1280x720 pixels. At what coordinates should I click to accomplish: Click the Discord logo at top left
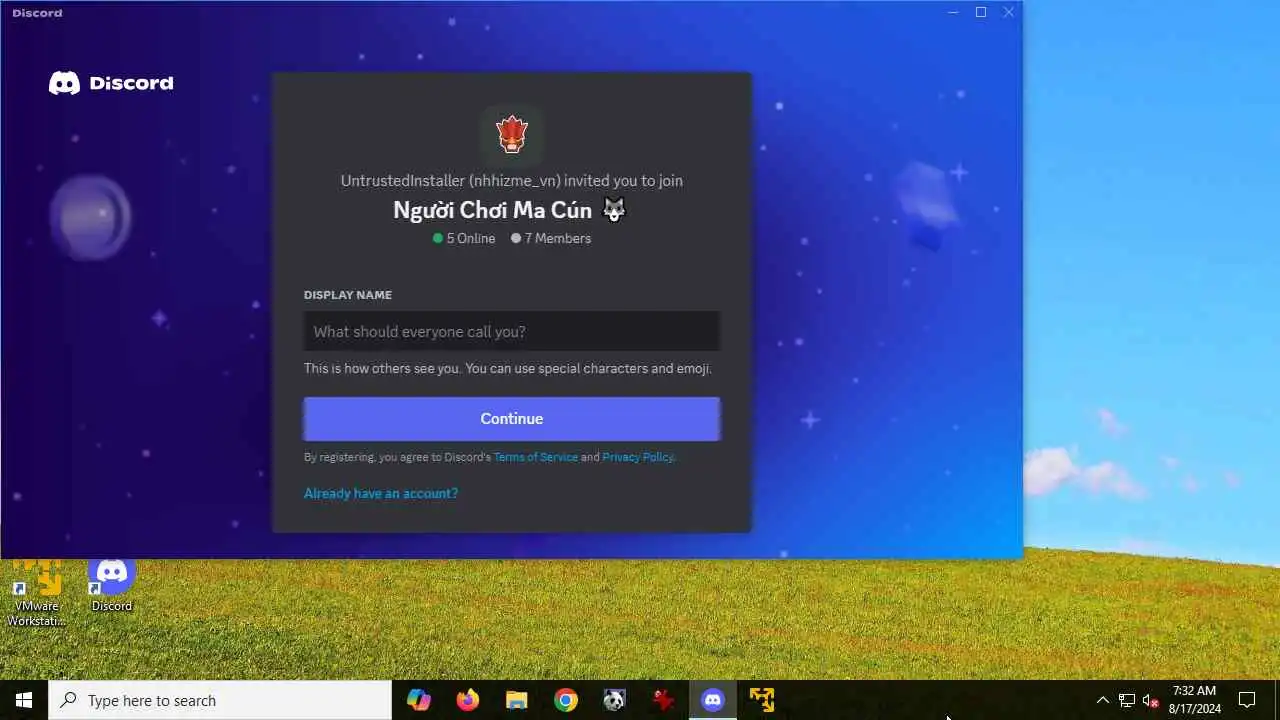tap(111, 83)
